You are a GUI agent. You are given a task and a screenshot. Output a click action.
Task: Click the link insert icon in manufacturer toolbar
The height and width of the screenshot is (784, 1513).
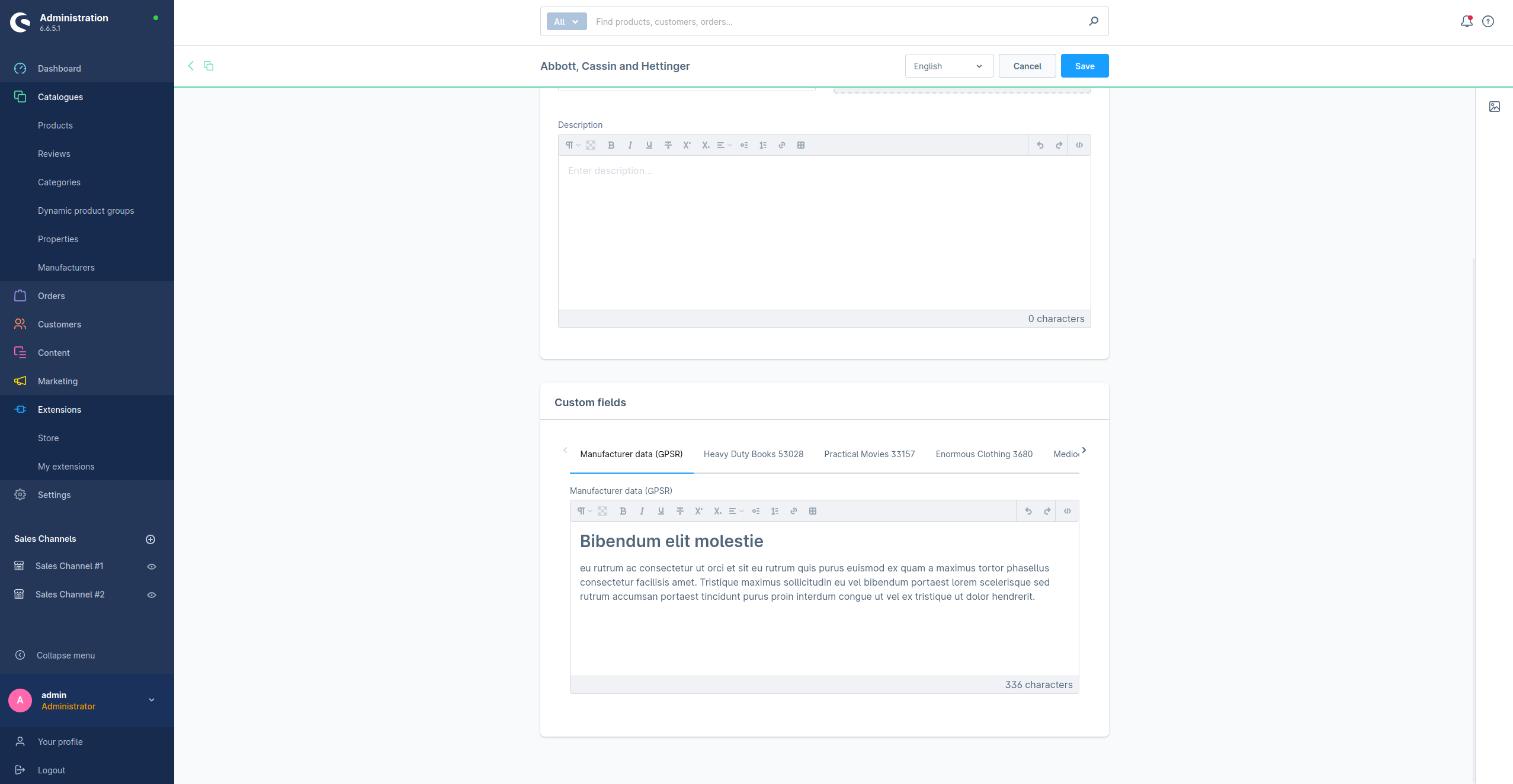coord(794,511)
